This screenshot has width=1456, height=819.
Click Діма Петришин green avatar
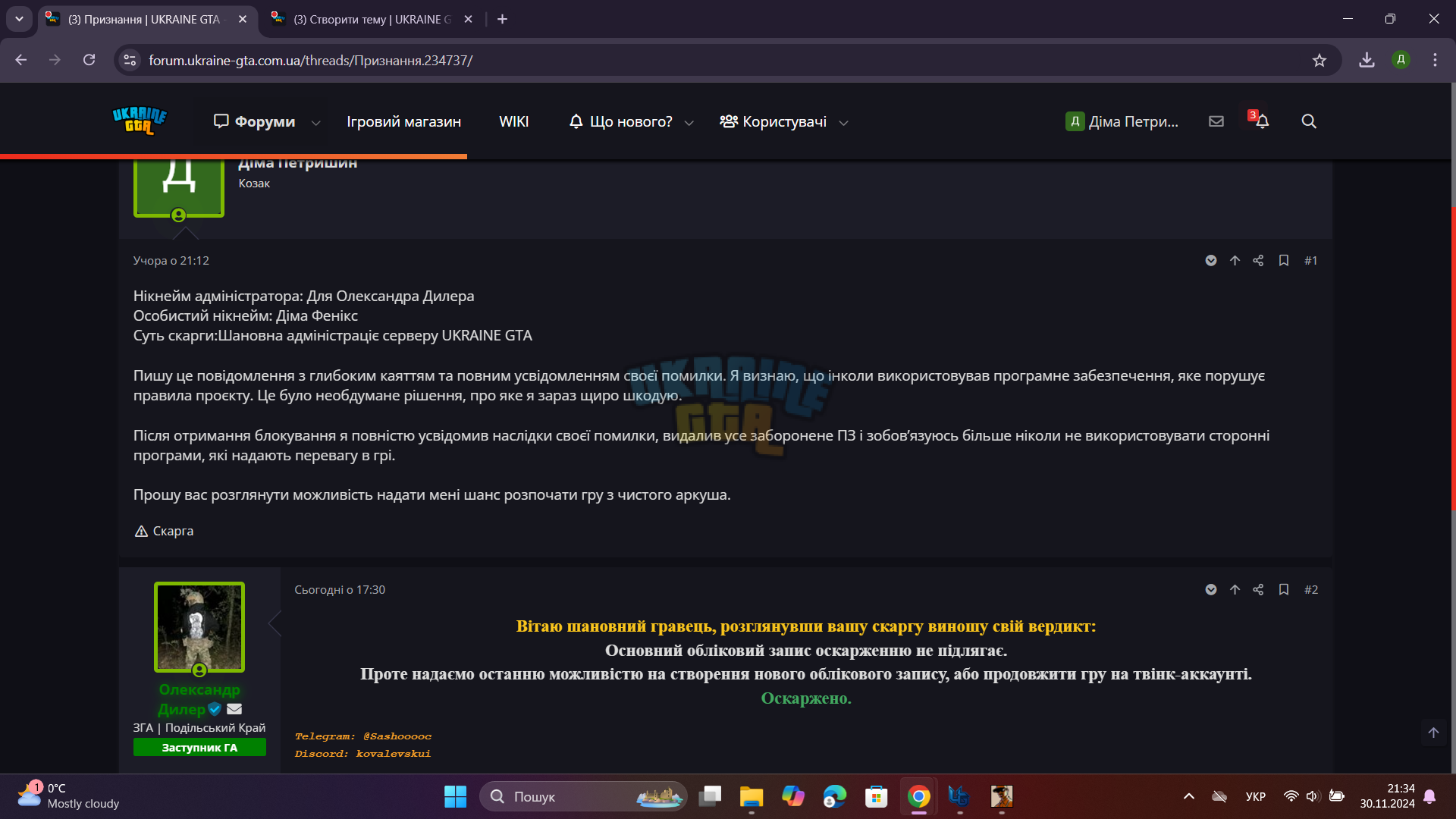[x=179, y=188]
